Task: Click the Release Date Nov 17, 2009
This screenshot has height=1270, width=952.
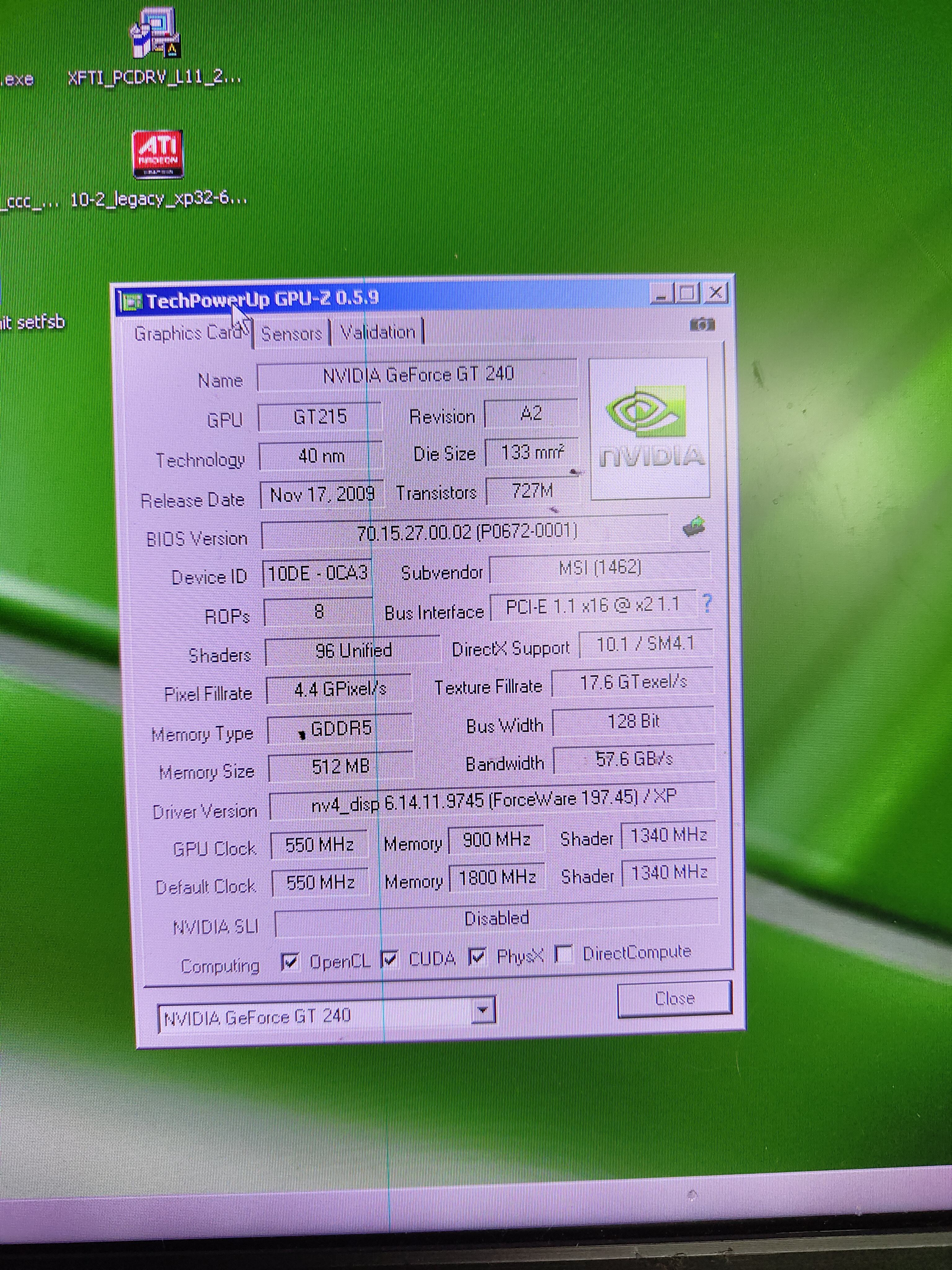Action: click(x=321, y=494)
